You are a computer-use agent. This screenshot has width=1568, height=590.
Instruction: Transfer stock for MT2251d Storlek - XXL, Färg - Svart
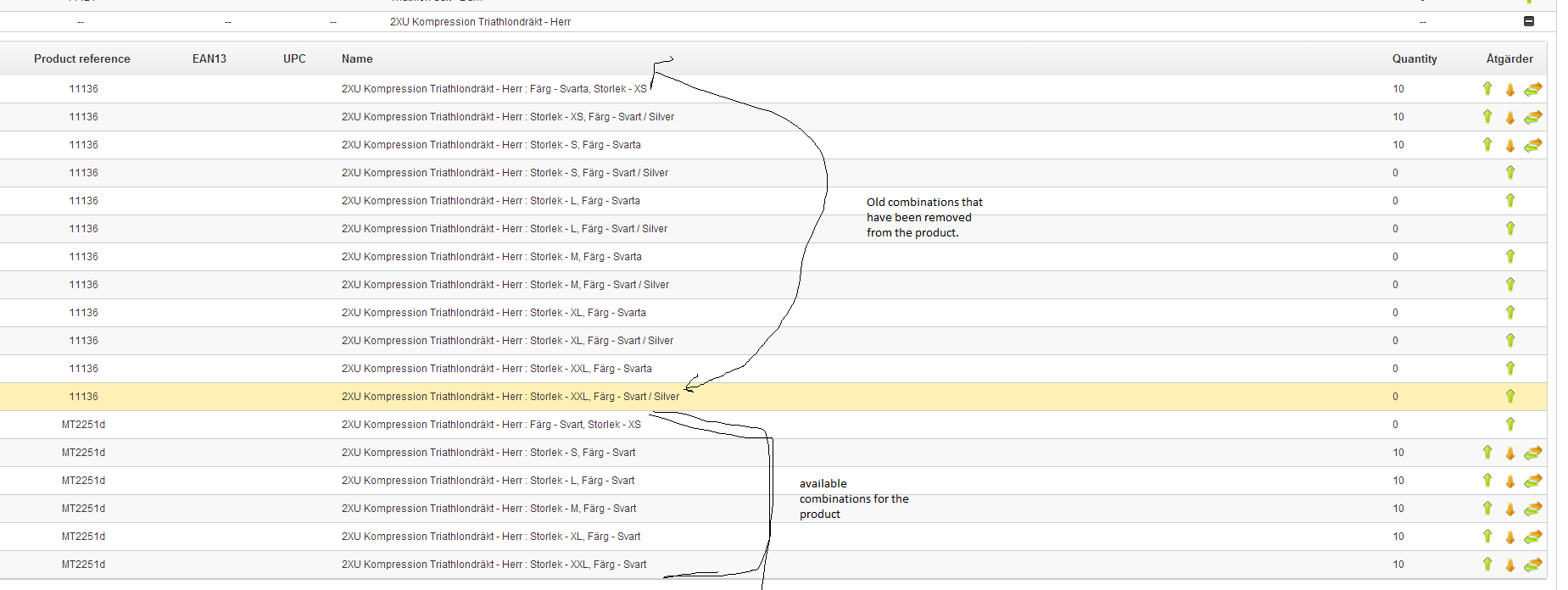tap(1533, 565)
